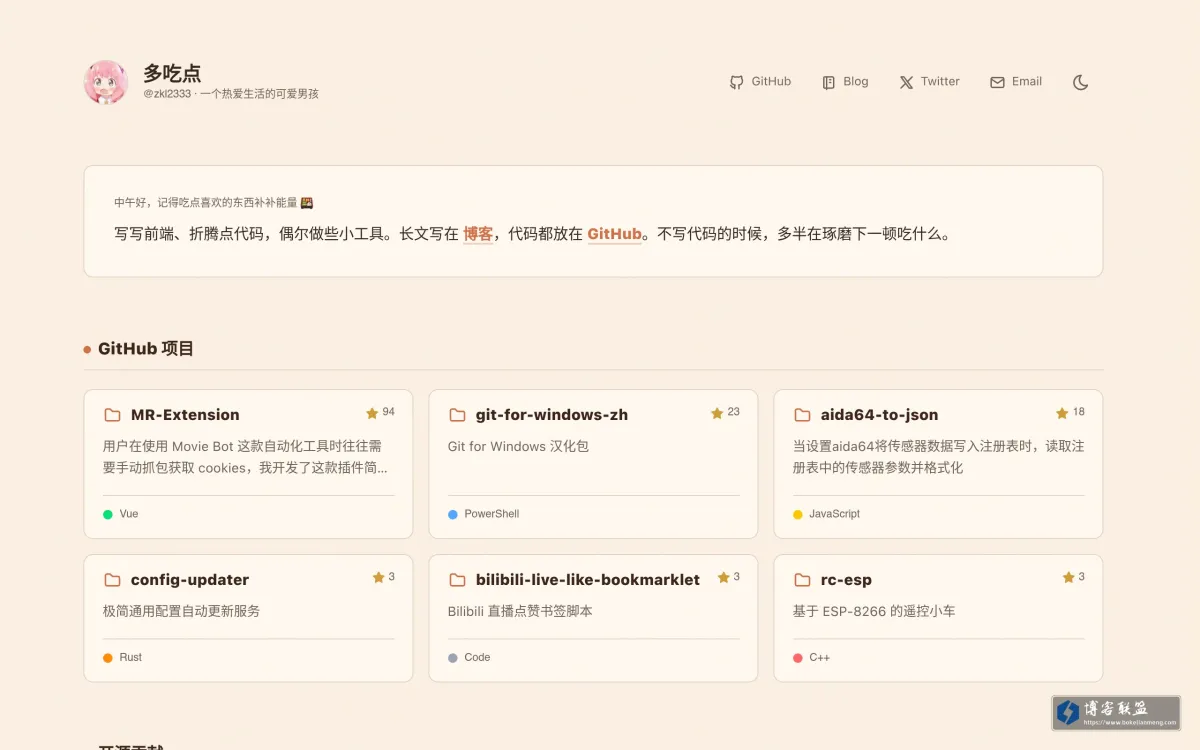Screen dimensions: 1200x750
Task: Click the folder icon on aida64-to-json card
Action: tap(802, 415)
